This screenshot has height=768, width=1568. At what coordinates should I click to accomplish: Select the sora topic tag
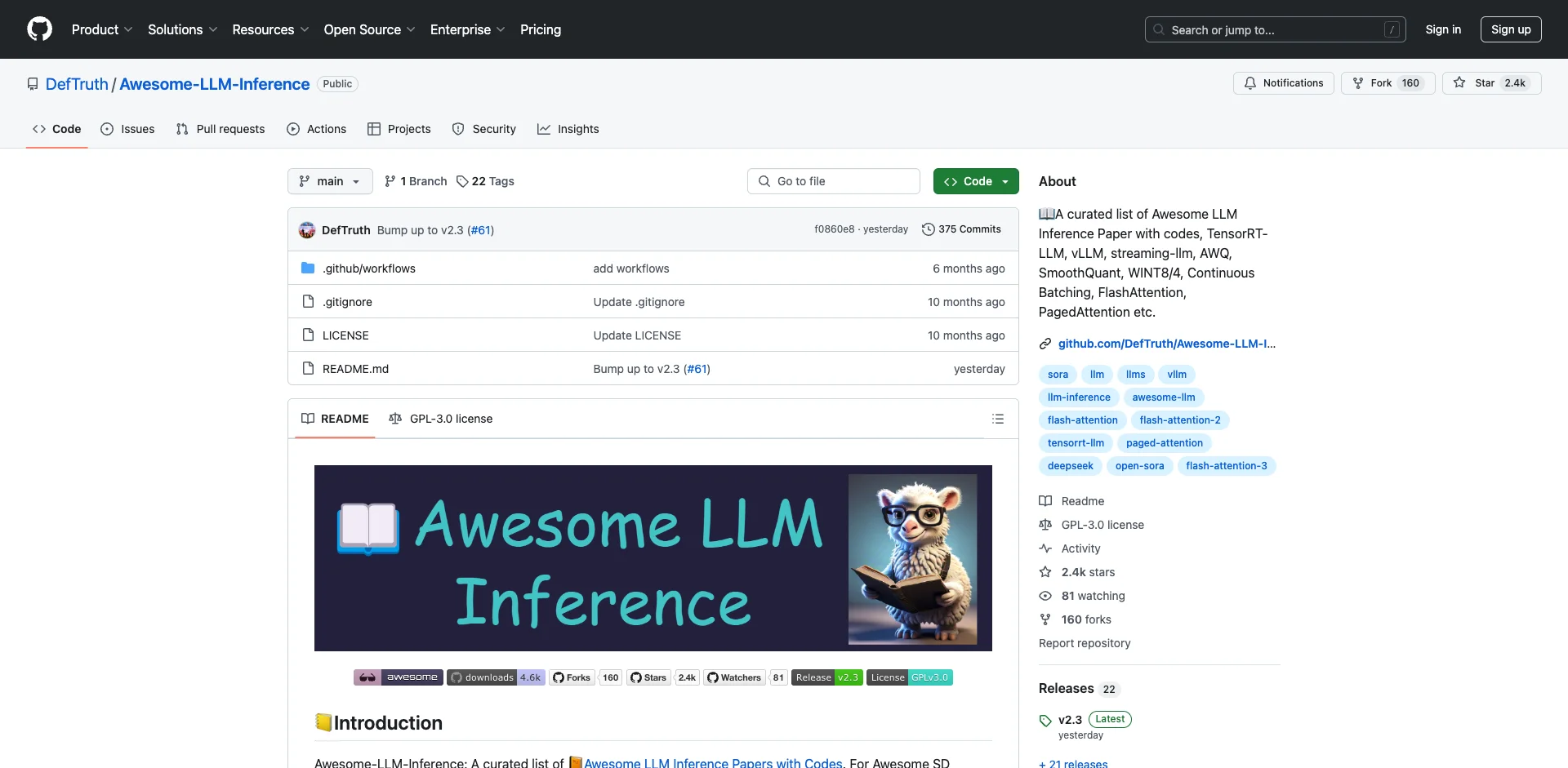coord(1058,375)
